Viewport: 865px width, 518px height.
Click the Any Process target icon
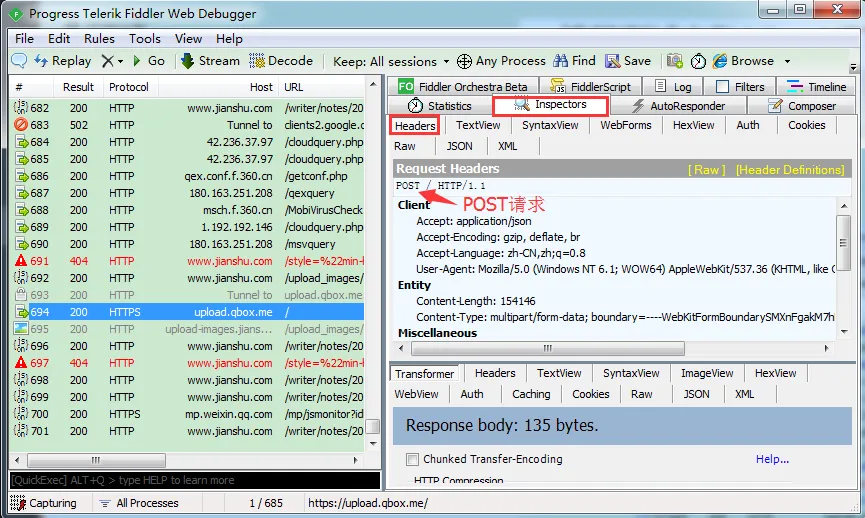[465, 61]
